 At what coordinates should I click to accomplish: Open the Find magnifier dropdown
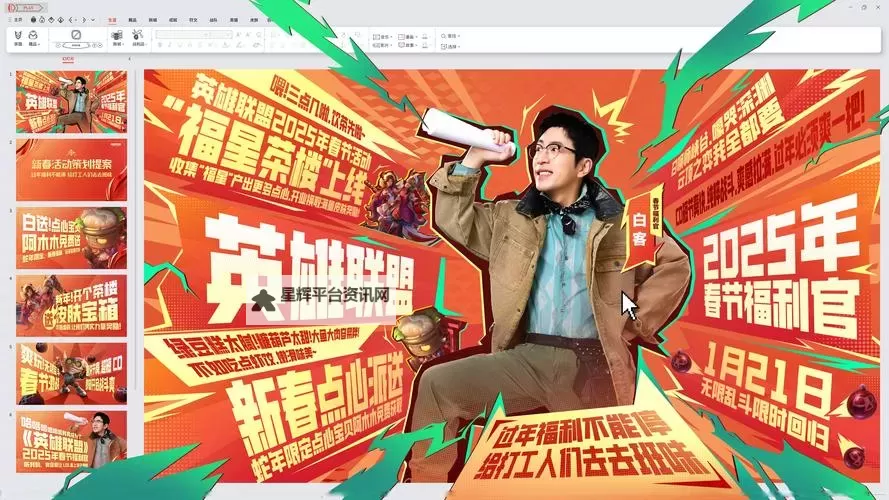451,36
